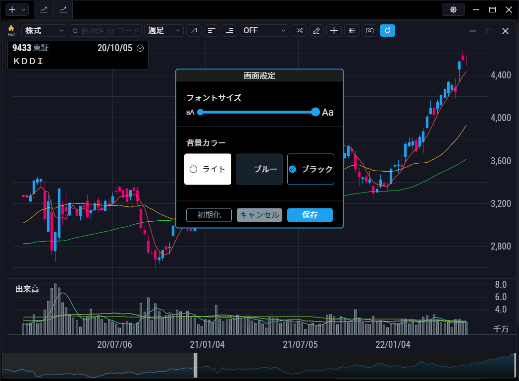Click the blue 保存 save button
The height and width of the screenshot is (381, 519).
click(x=310, y=215)
